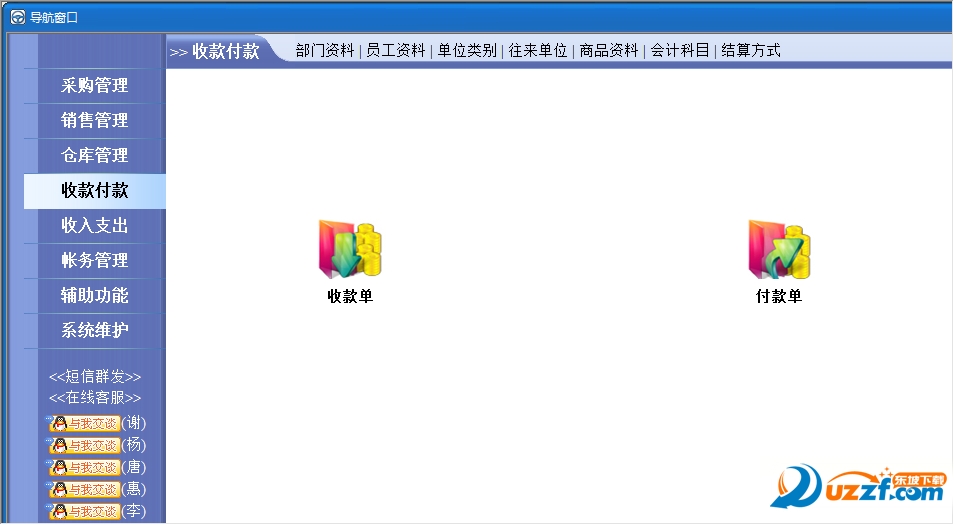Open 单位类别 unit category link

(467, 50)
